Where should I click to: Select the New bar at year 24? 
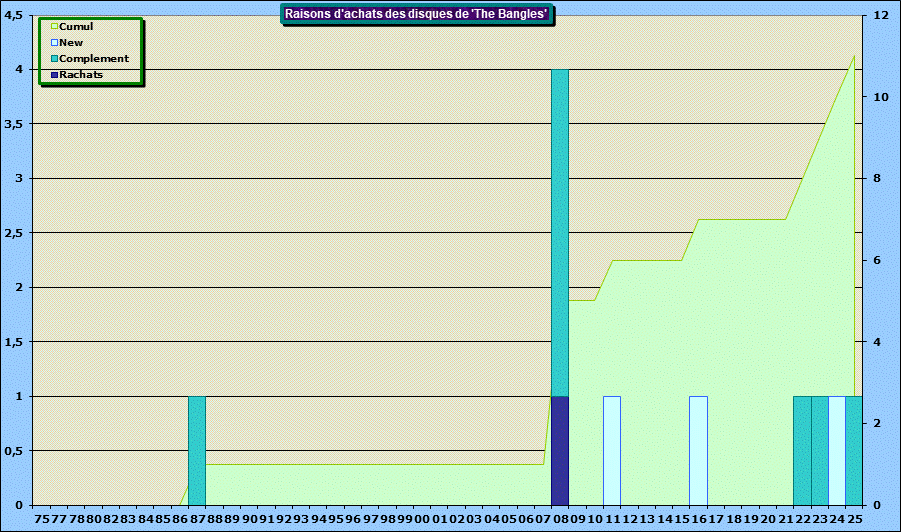point(836,450)
